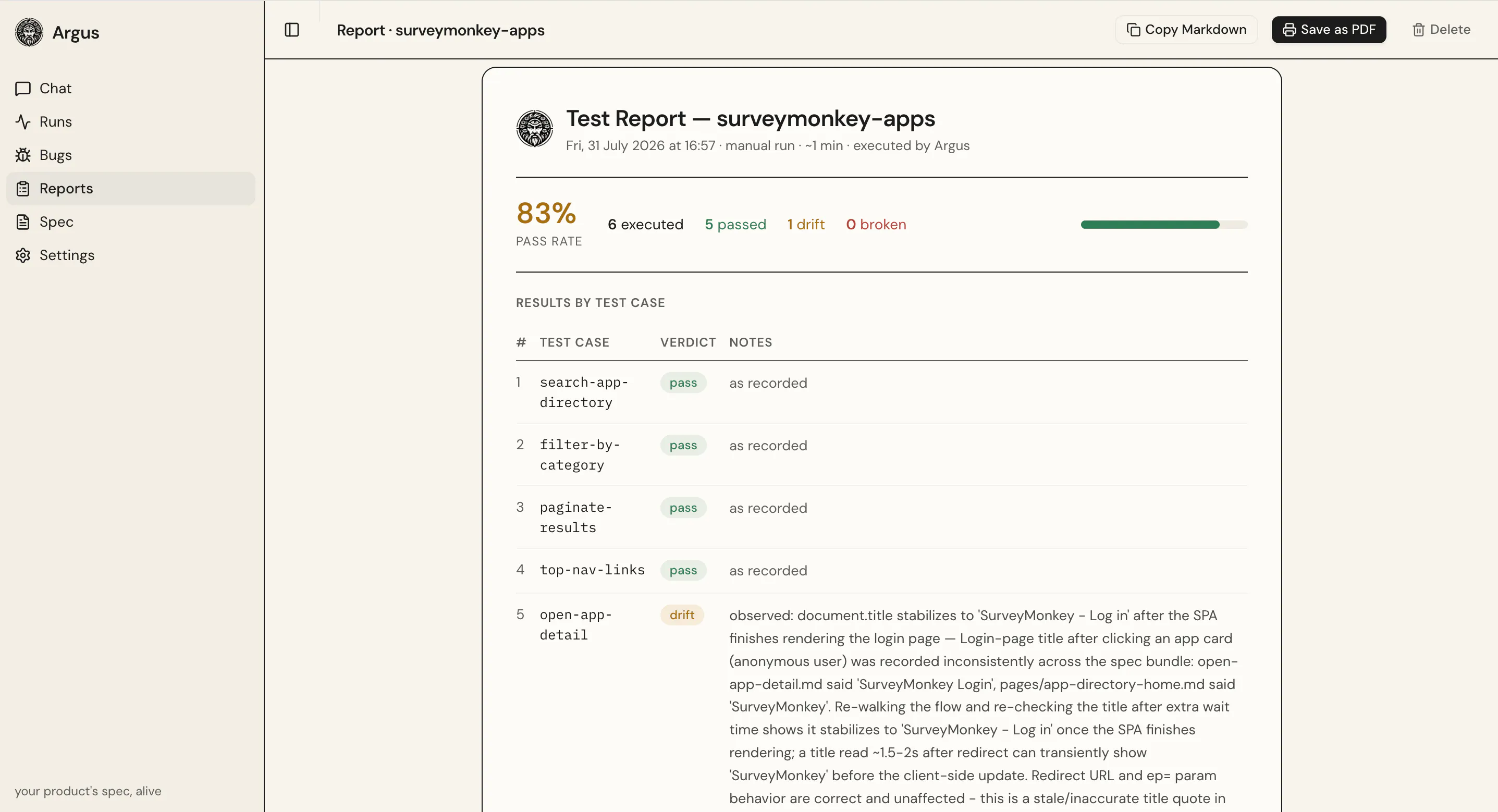Click the Spec document icon
The width and height of the screenshot is (1498, 812).
[23, 222]
